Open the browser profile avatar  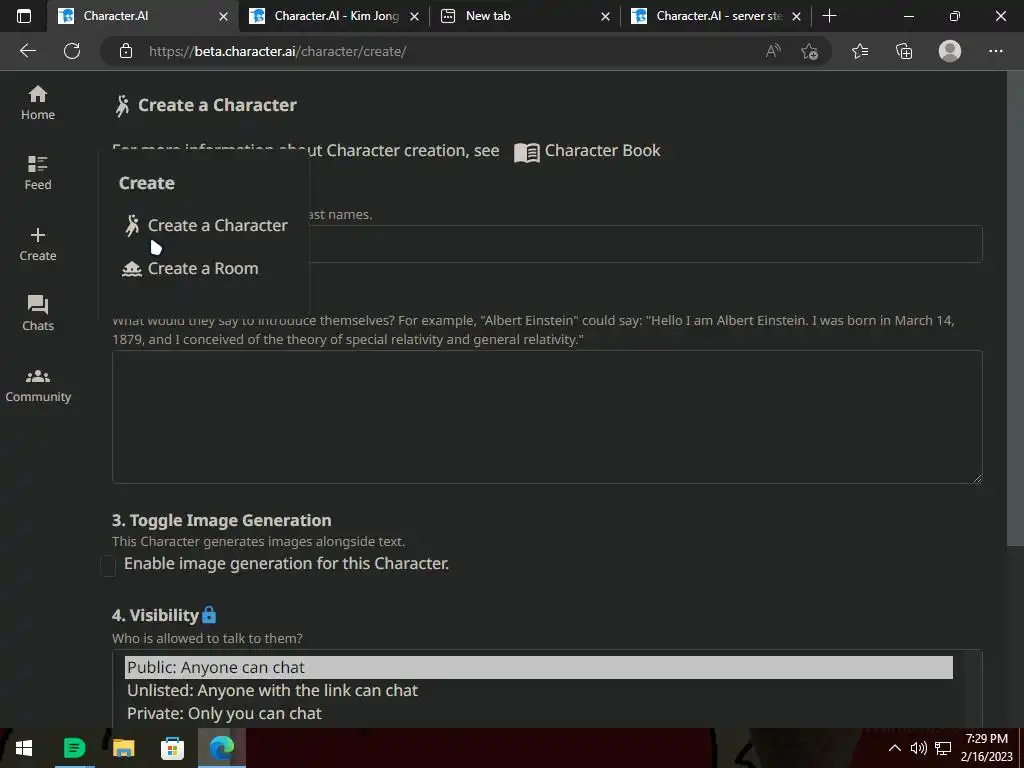(x=950, y=51)
